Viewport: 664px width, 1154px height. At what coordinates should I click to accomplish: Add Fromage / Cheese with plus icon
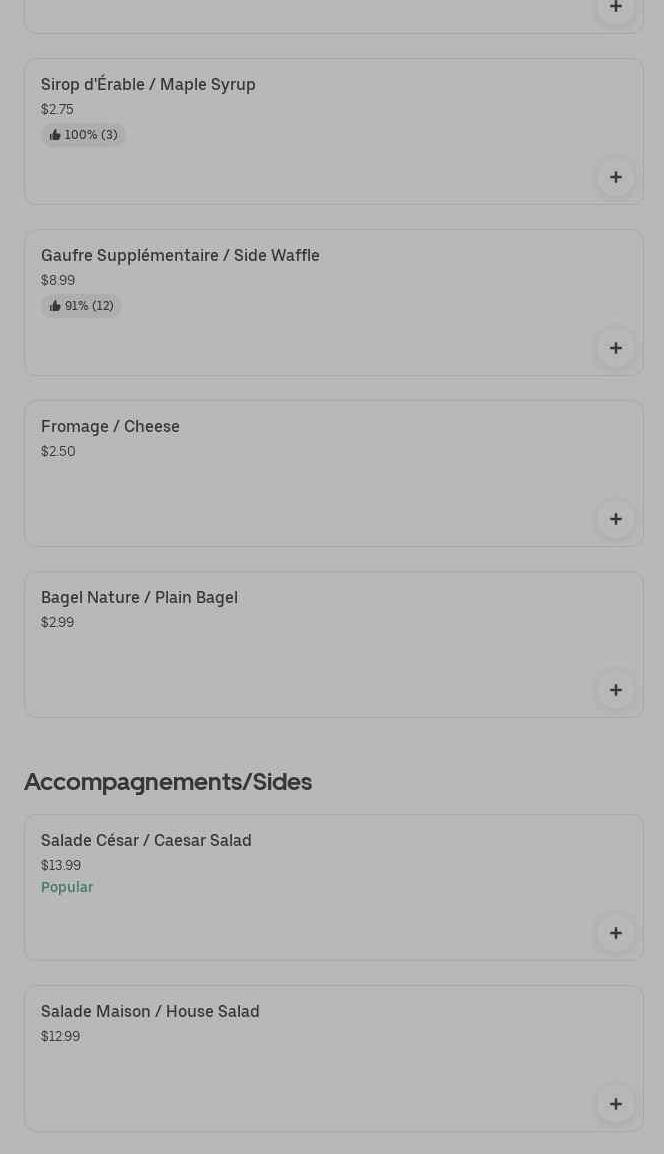[616, 520]
